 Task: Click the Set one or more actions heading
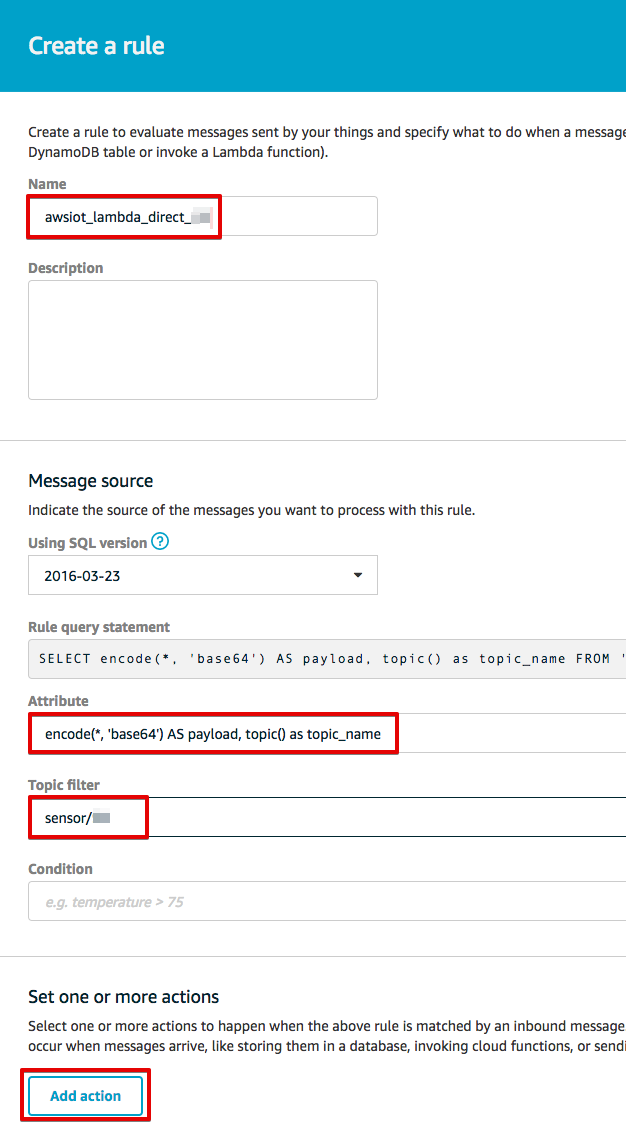click(x=123, y=997)
